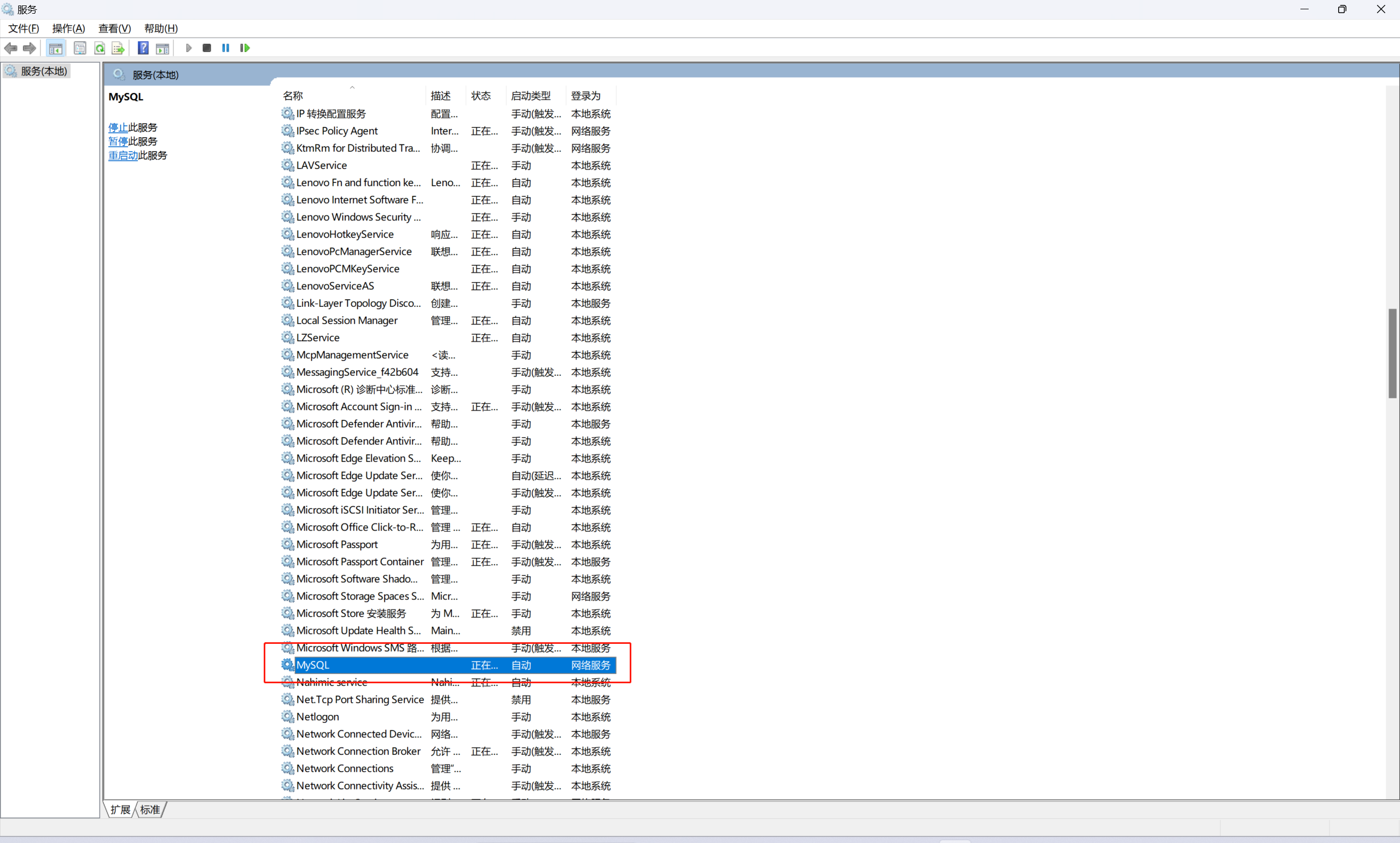Open the 查看(V) menu
Viewport: 1400px width, 843px height.
coord(114,28)
